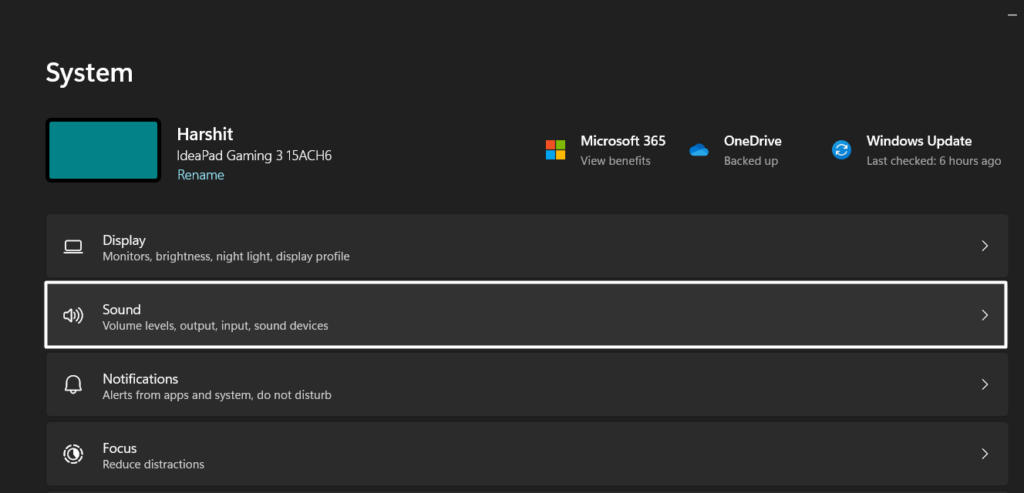Open Display settings via its title text
The image size is (1024, 493).
tap(124, 240)
